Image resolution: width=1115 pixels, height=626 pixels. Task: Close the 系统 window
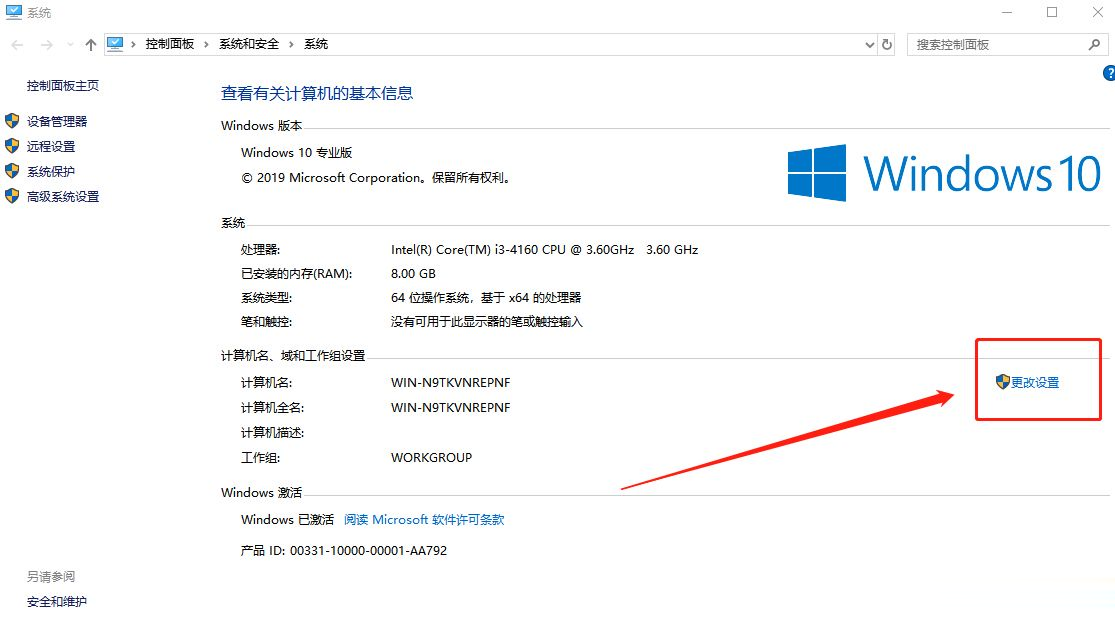[x=1097, y=12]
